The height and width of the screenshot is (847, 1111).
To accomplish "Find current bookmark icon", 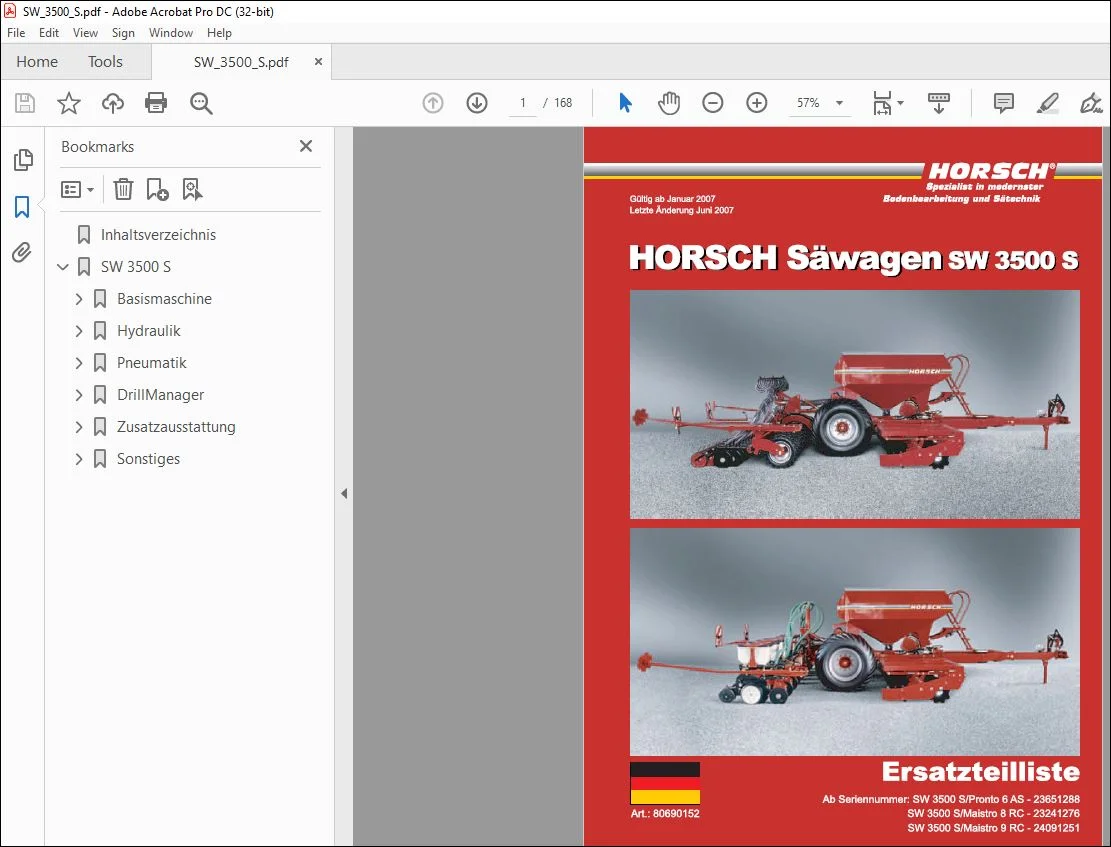I will [x=192, y=189].
